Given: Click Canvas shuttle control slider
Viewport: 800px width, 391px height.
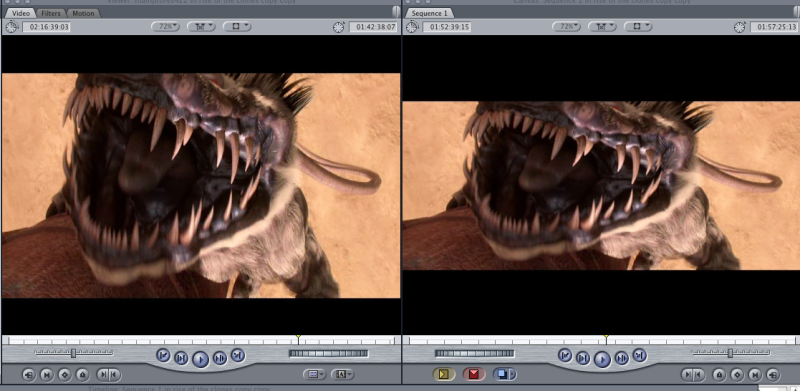Looking at the screenshot, I should [x=731, y=353].
